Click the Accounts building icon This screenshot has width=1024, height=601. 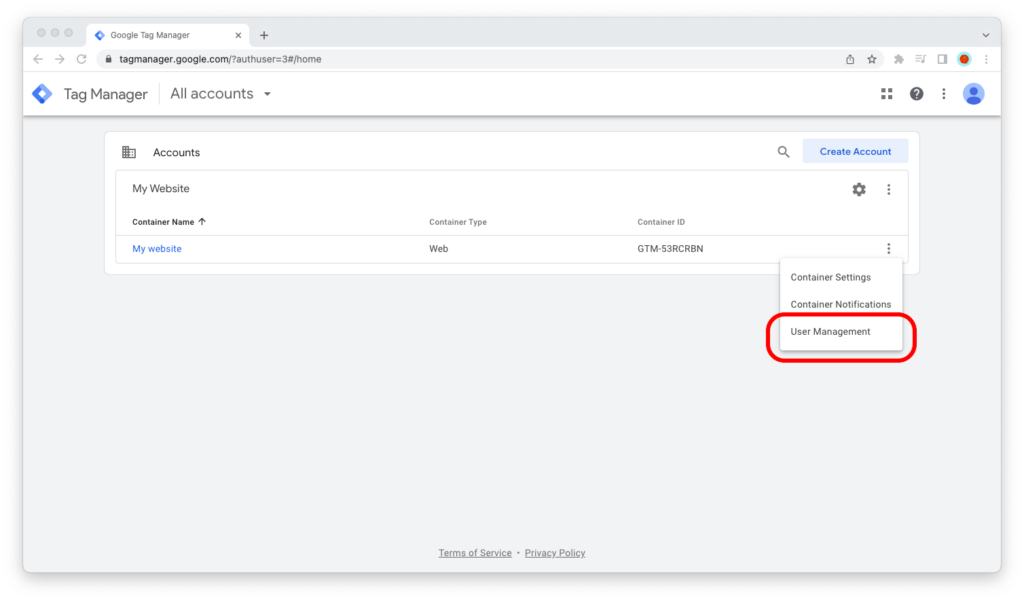coord(129,152)
